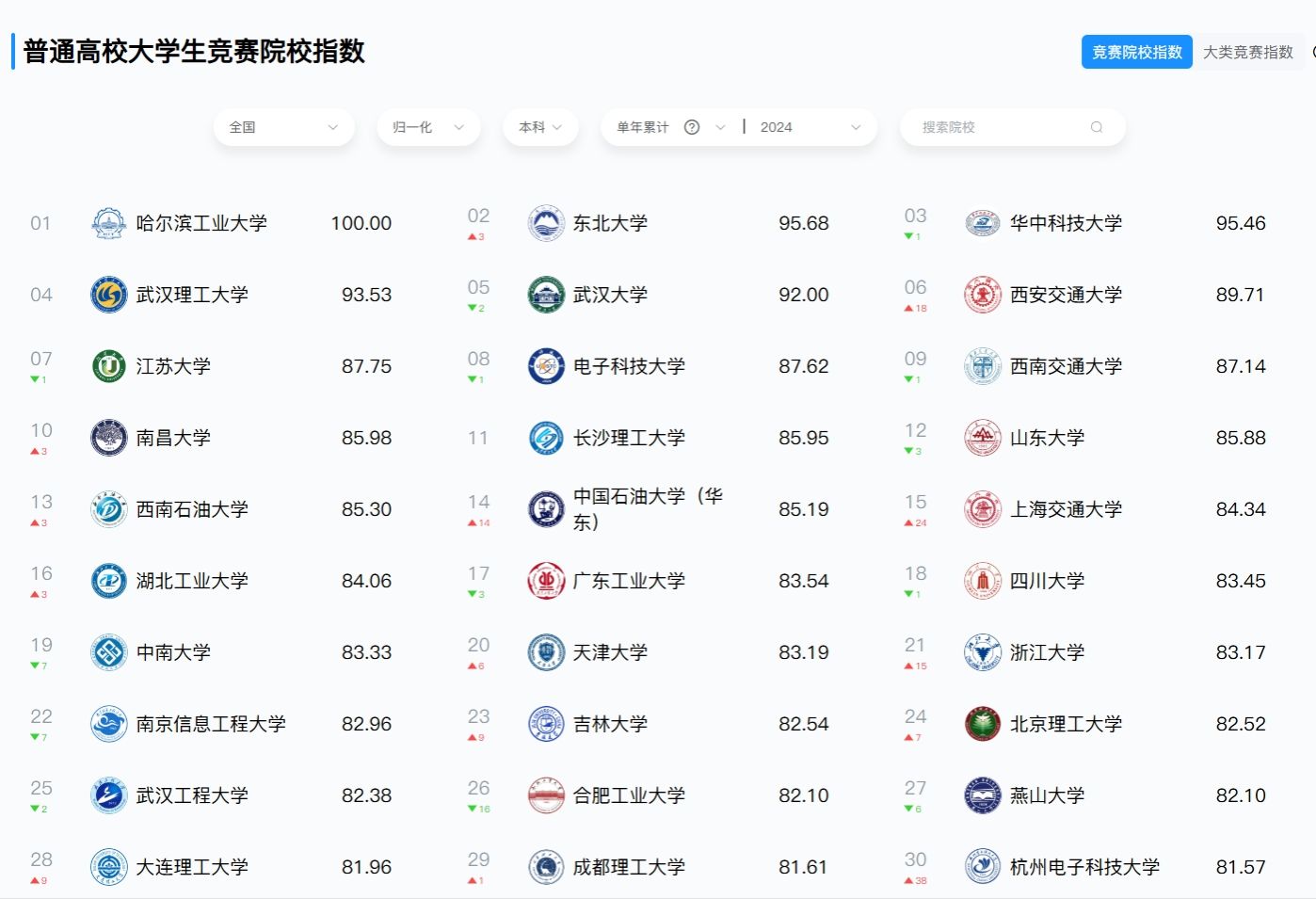The width and height of the screenshot is (1316, 899).
Task: Open the 全国 region dropdown
Action: [x=283, y=128]
